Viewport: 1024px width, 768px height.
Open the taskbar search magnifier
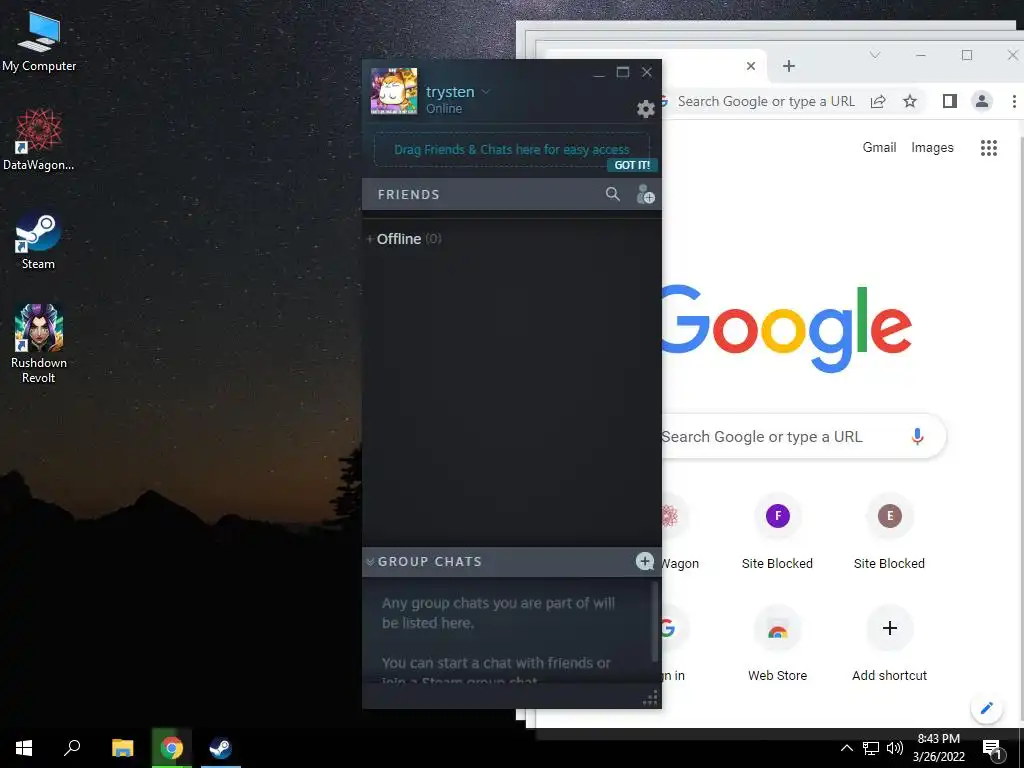pyautogui.click(x=72, y=748)
